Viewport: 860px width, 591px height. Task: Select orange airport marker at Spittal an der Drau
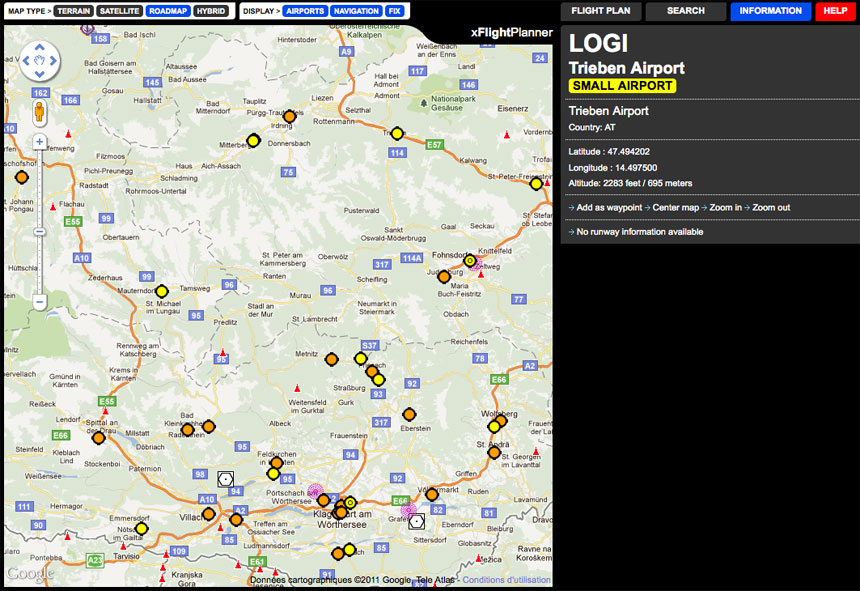(99, 437)
